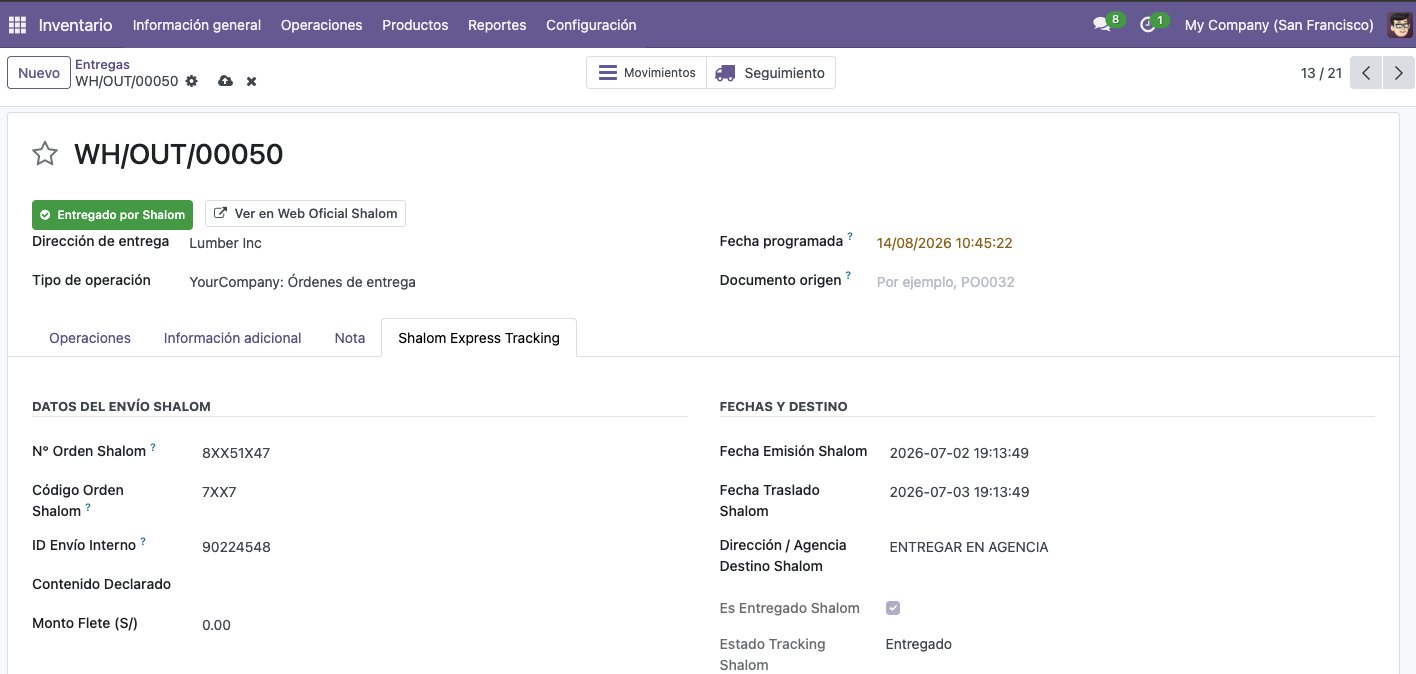Open the gear actions menu for WH/OUT/00050
This screenshot has width=1416, height=674.
pyautogui.click(x=192, y=81)
